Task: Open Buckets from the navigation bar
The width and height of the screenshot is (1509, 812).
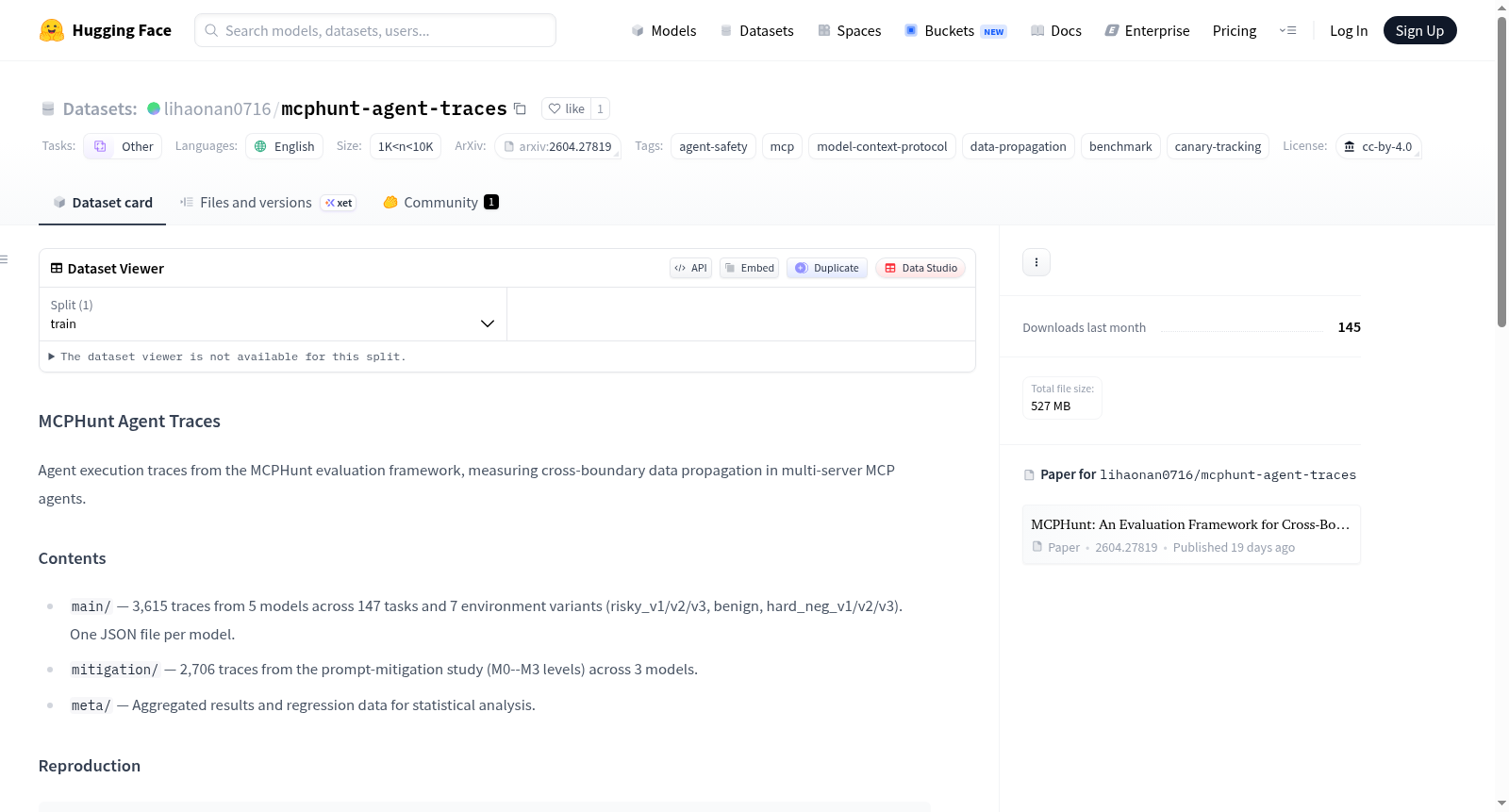Action: pyautogui.click(x=955, y=30)
